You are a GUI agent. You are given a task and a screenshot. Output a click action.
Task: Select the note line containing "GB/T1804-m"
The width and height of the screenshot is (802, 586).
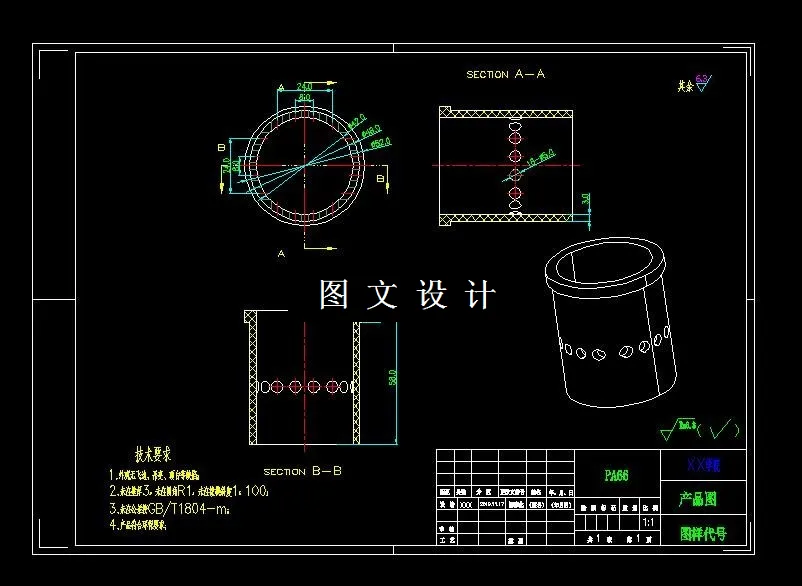tap(170, 509)
